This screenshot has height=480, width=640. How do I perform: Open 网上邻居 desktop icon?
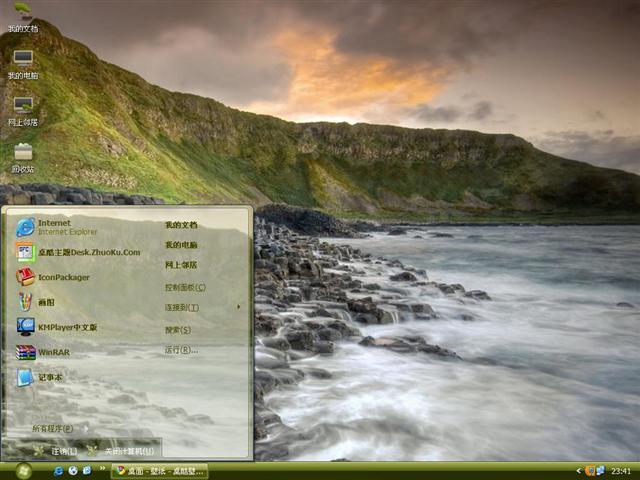click(x=23, y=111)
